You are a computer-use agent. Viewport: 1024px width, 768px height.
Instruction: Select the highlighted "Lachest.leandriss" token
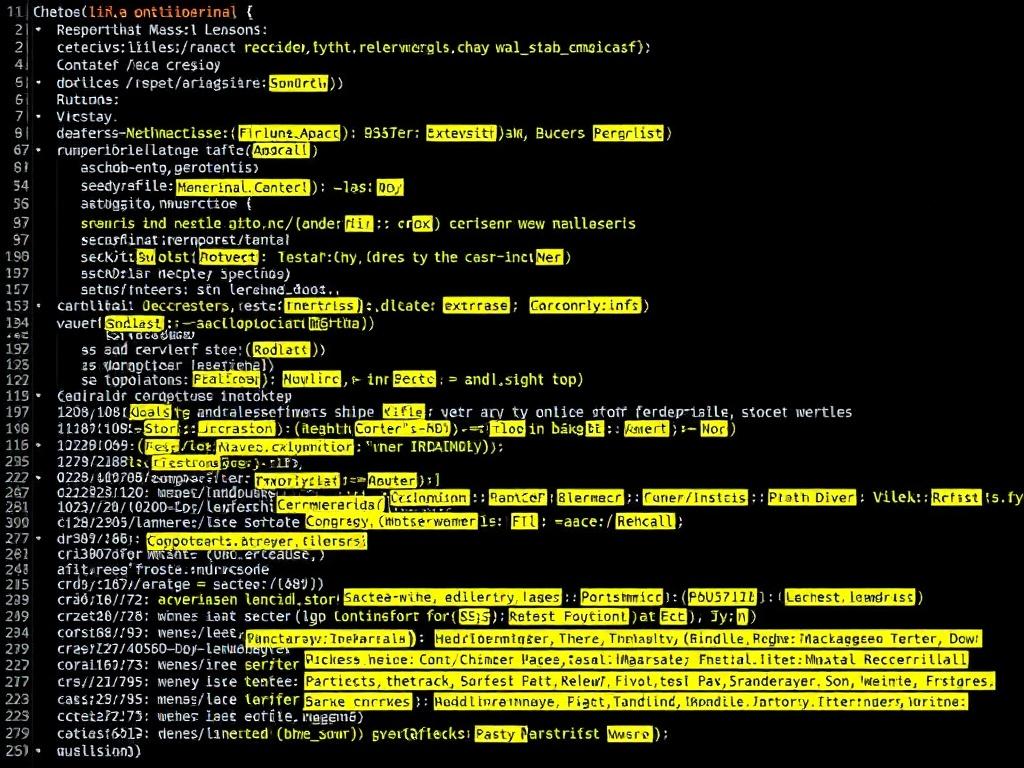[x=849, y=597]
